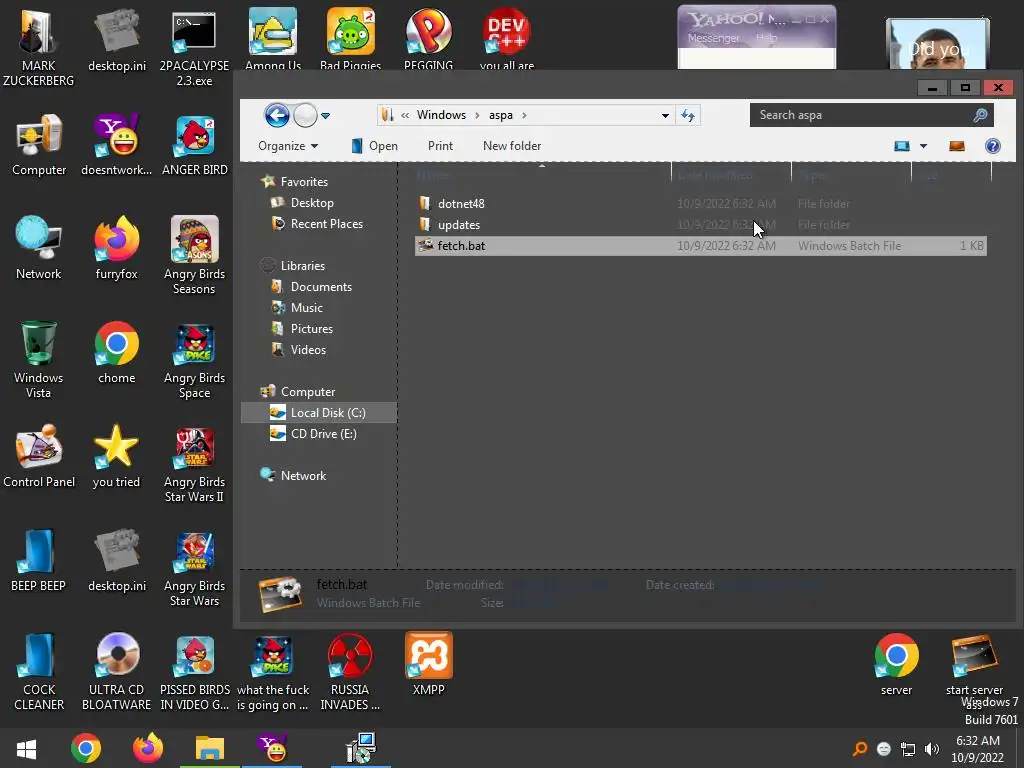Image resolution: width=1024 pixels, height=768 pixels.
Task: Refresh the aspa folder view
Action: click(x=688, y=116)
